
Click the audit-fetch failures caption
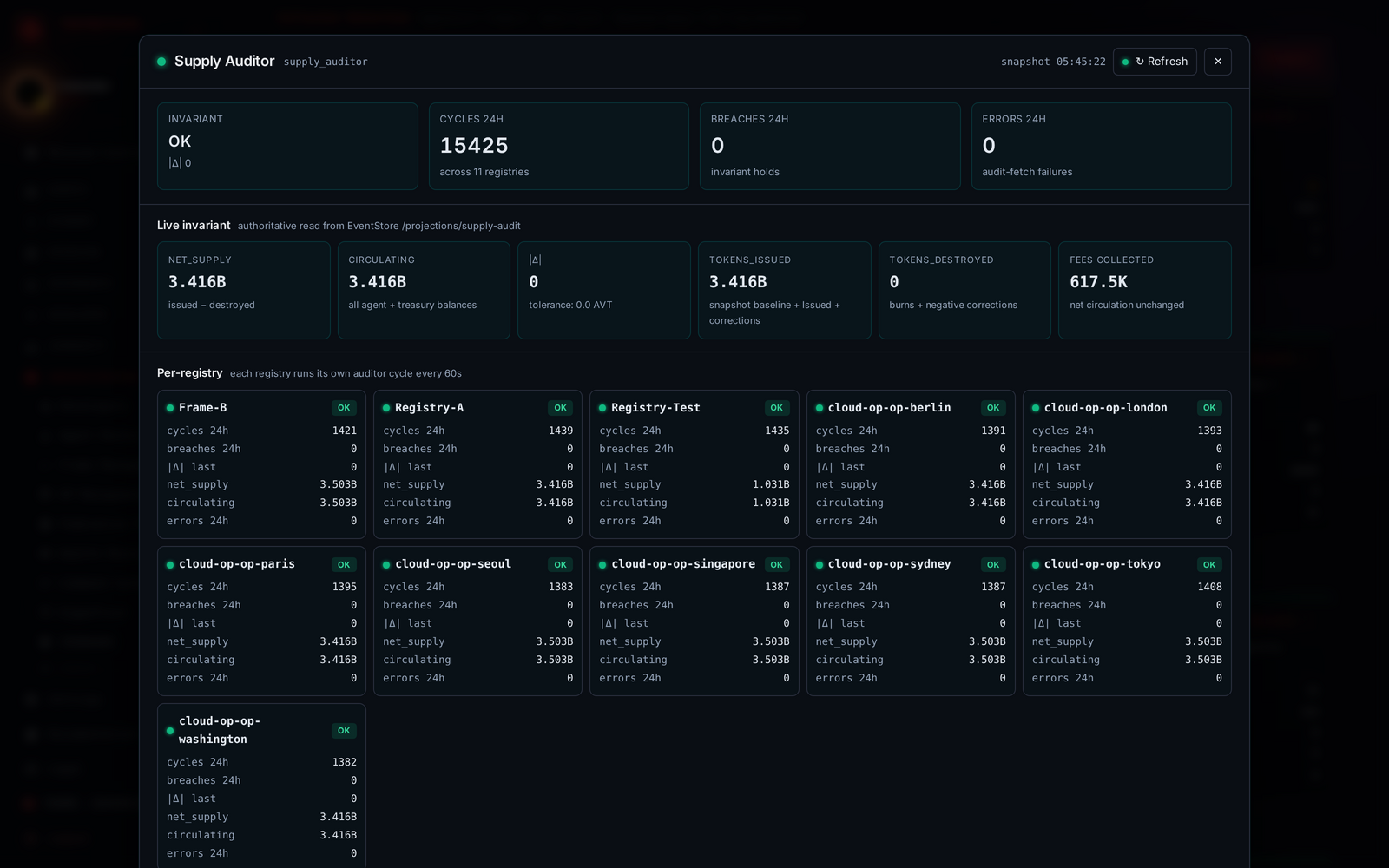1027,172
